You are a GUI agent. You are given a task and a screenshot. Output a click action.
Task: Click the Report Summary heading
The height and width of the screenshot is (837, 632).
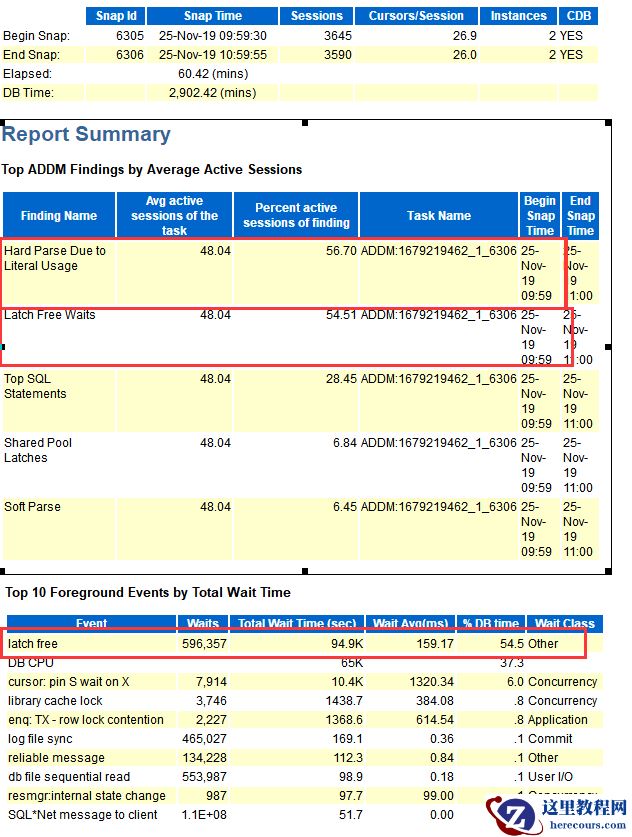coord(86,134)
